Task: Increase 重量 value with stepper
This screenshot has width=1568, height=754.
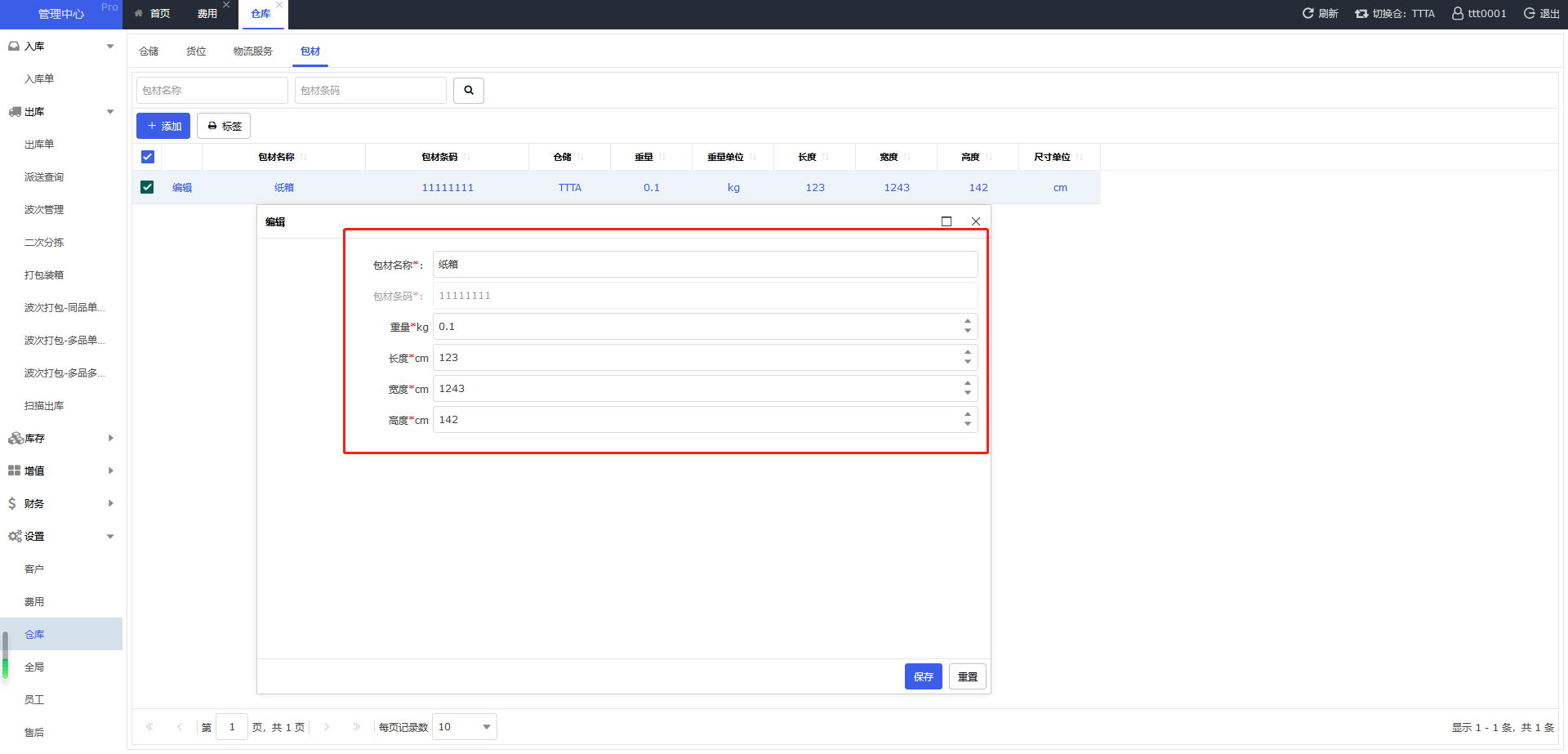Action: [968, 322]
